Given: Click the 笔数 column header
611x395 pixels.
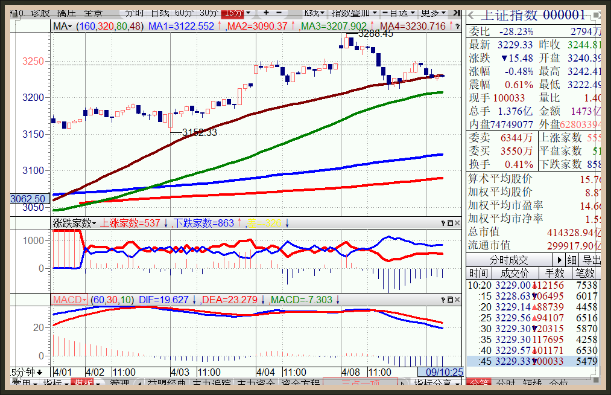Looking at the screenshot, I should [586, 273].
